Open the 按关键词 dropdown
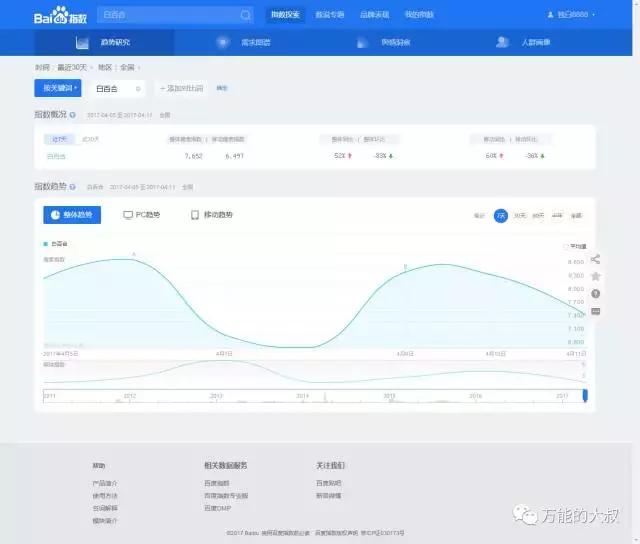This screenshot has height=544, width=640. tap(58, 89)
